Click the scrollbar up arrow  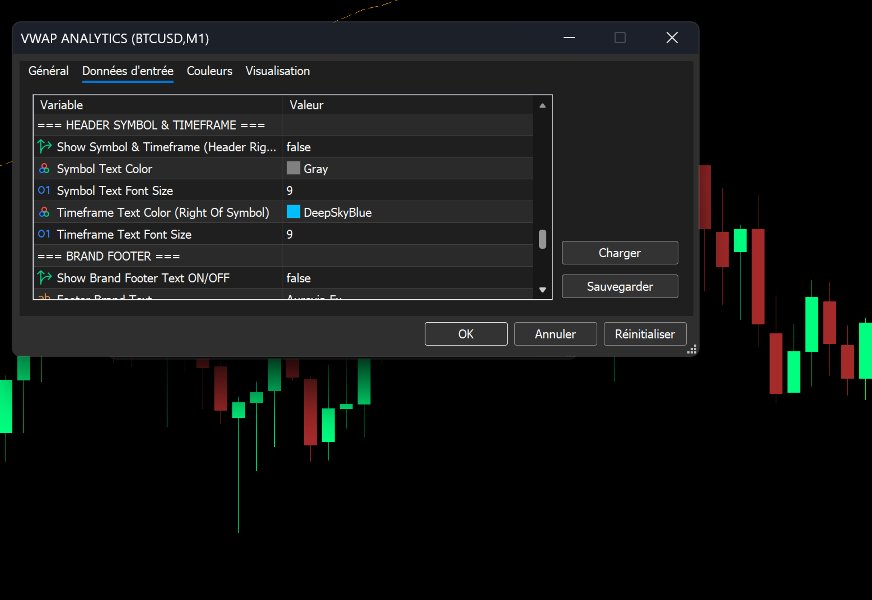click(542, 106)
